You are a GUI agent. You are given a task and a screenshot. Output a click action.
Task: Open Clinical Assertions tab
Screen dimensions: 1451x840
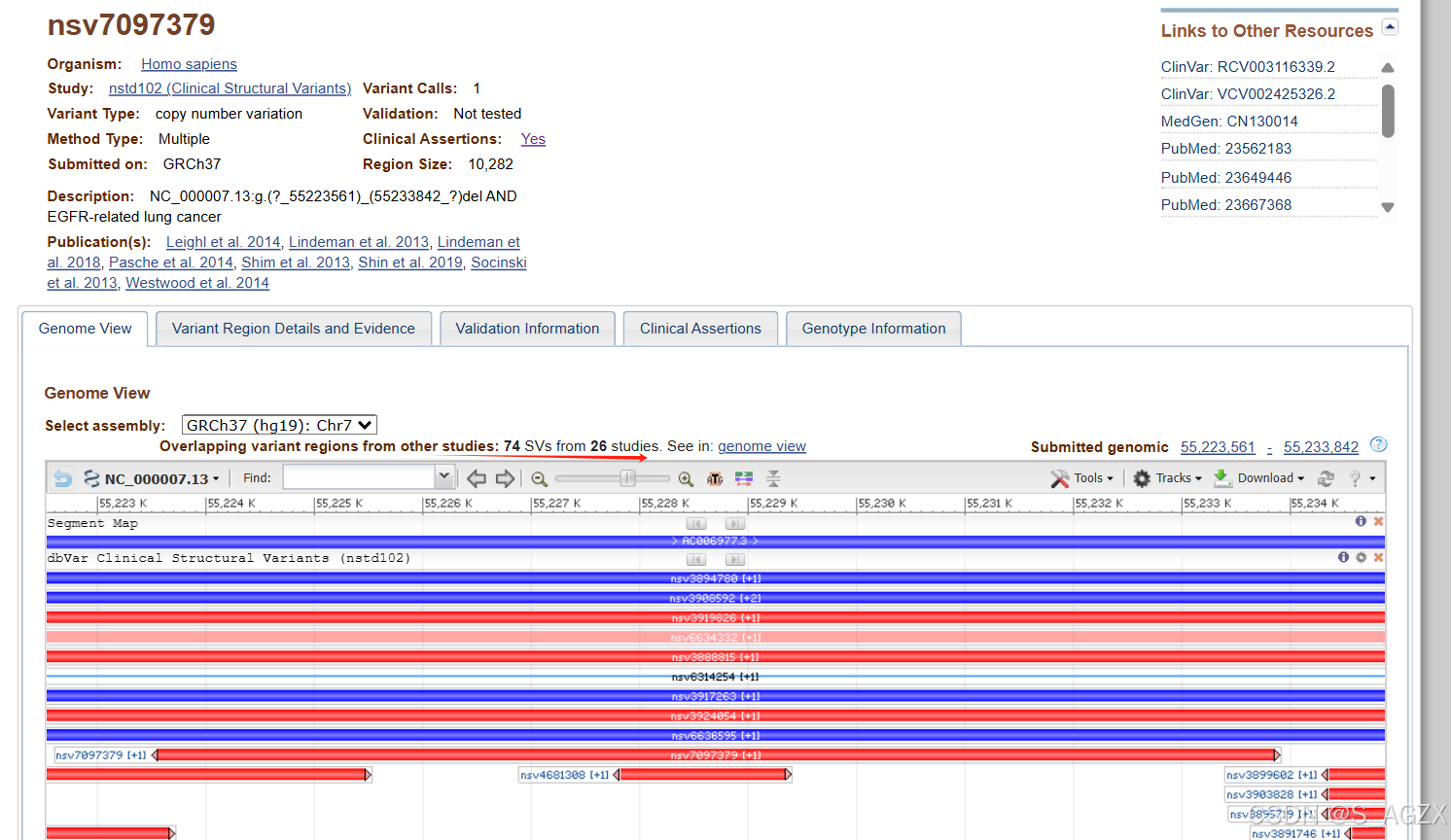[700, 329]
